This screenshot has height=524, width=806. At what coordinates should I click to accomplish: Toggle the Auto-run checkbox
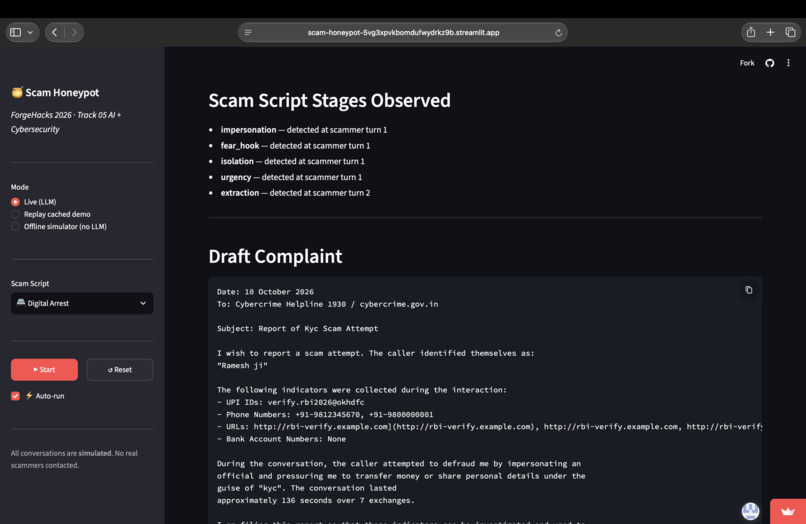[15, 396]
